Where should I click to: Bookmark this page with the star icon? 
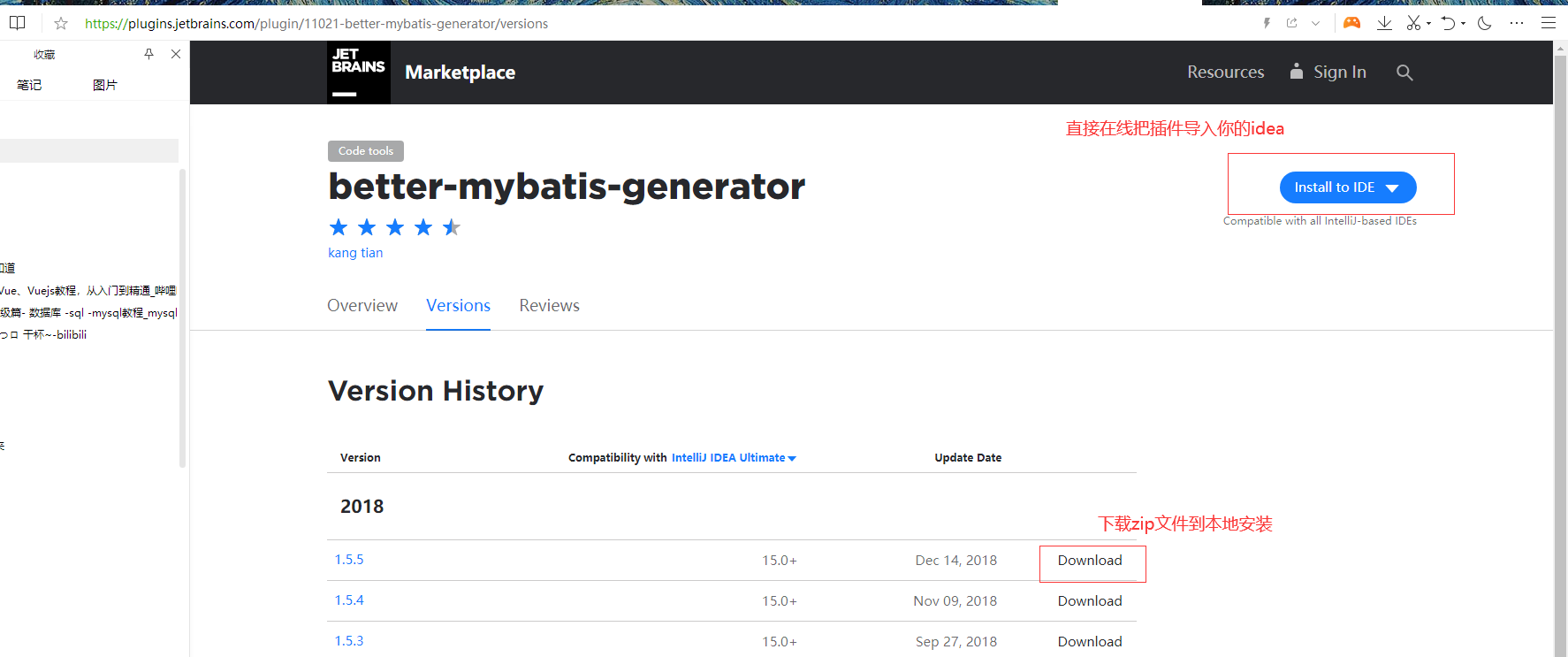(x=61, y=24)
